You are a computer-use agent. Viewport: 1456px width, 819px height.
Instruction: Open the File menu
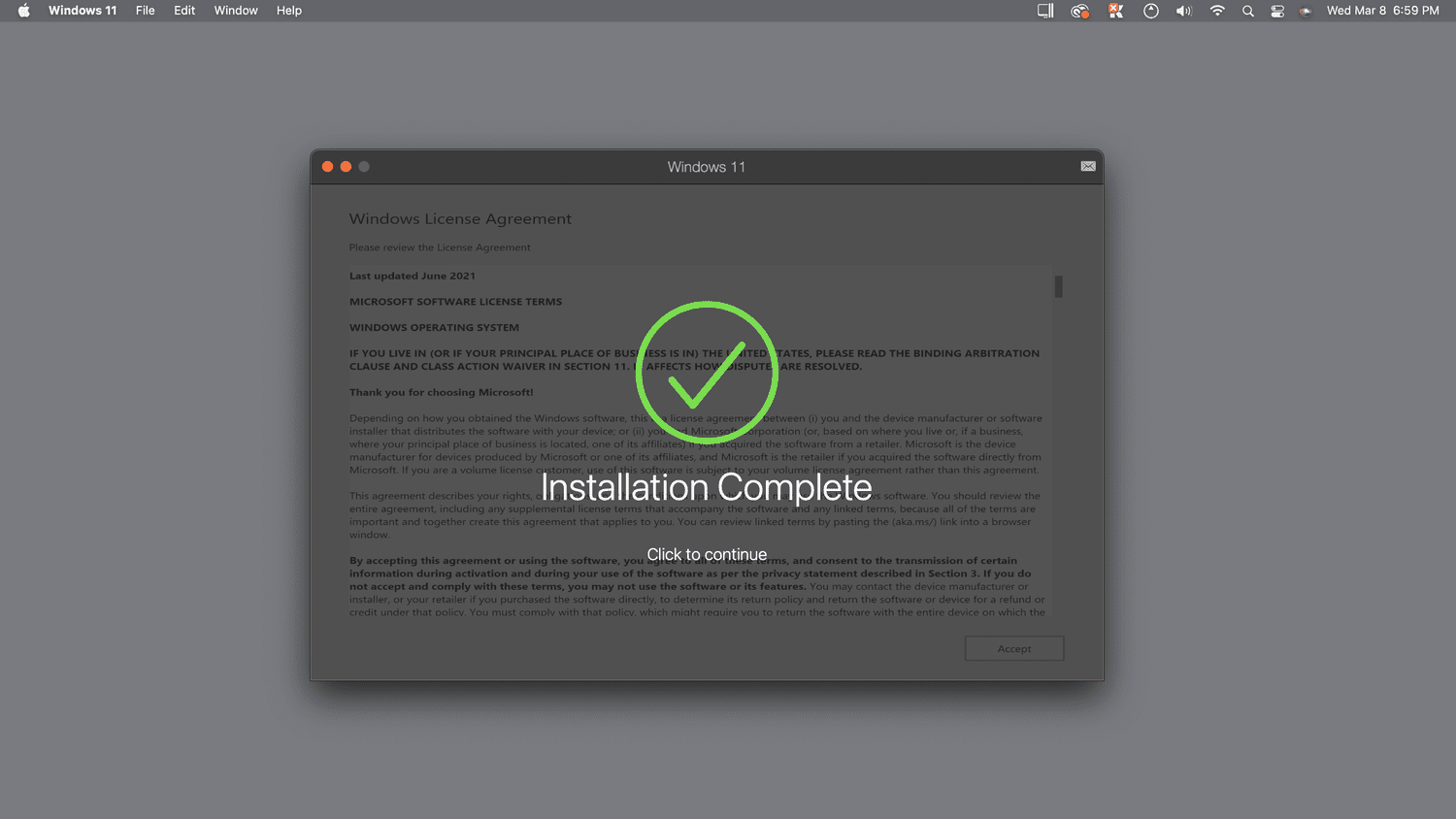[146, 11]
